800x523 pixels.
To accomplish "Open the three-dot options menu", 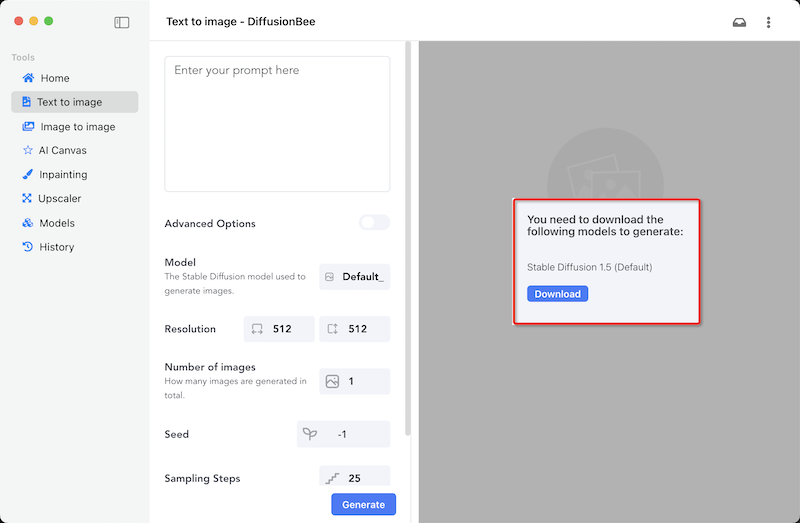I will (768, 22).
